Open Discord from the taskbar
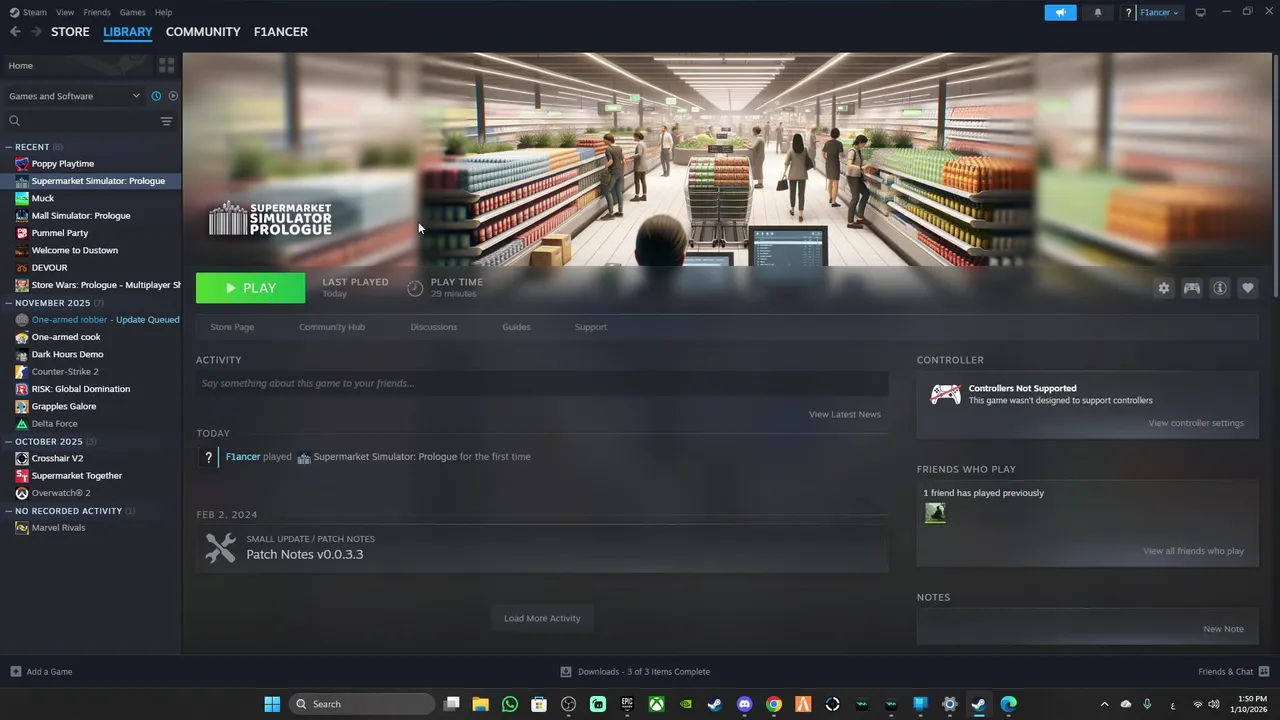Image resolution: width=1280 pixels, height=720 pixels. click(744, 704)
